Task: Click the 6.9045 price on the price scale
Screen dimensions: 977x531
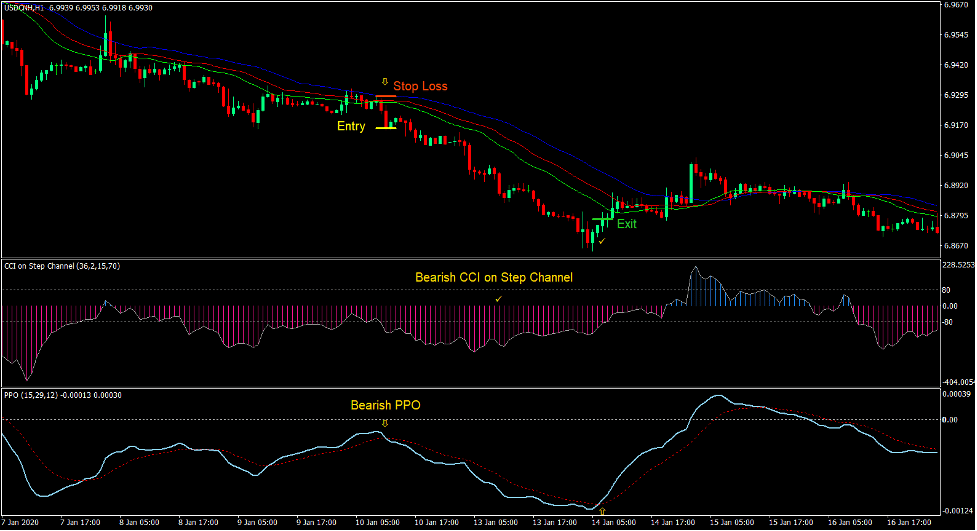Action: pyautogui.click(x=957, y=155)
